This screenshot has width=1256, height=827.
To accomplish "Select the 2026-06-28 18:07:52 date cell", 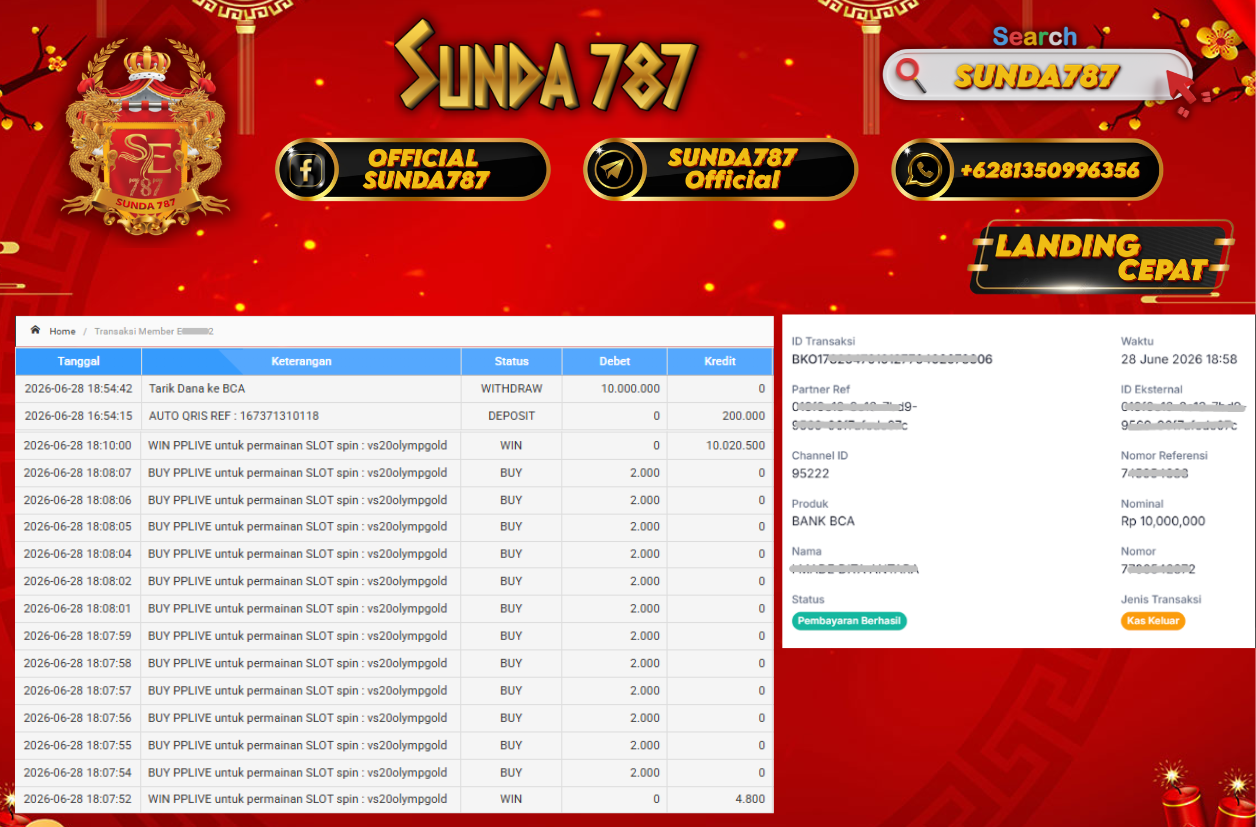I will (78, 799).
